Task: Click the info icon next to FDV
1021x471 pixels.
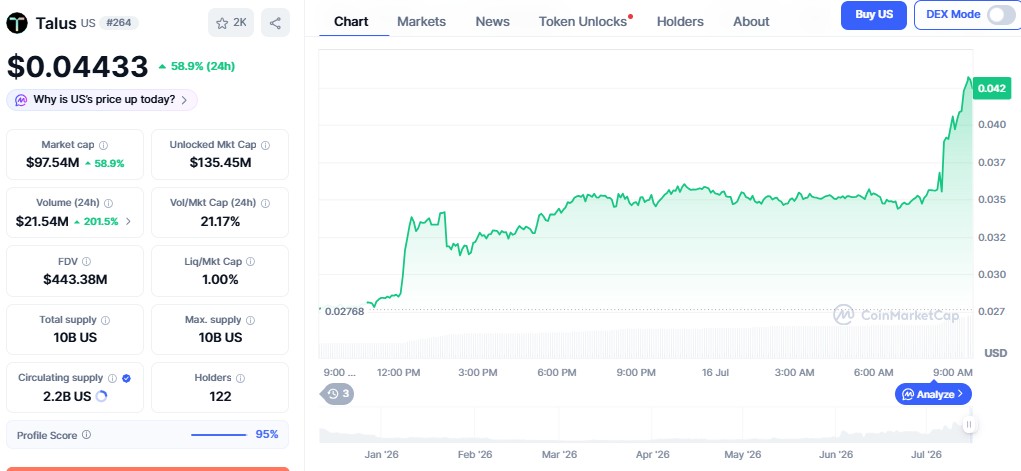Action: [87, 261]
